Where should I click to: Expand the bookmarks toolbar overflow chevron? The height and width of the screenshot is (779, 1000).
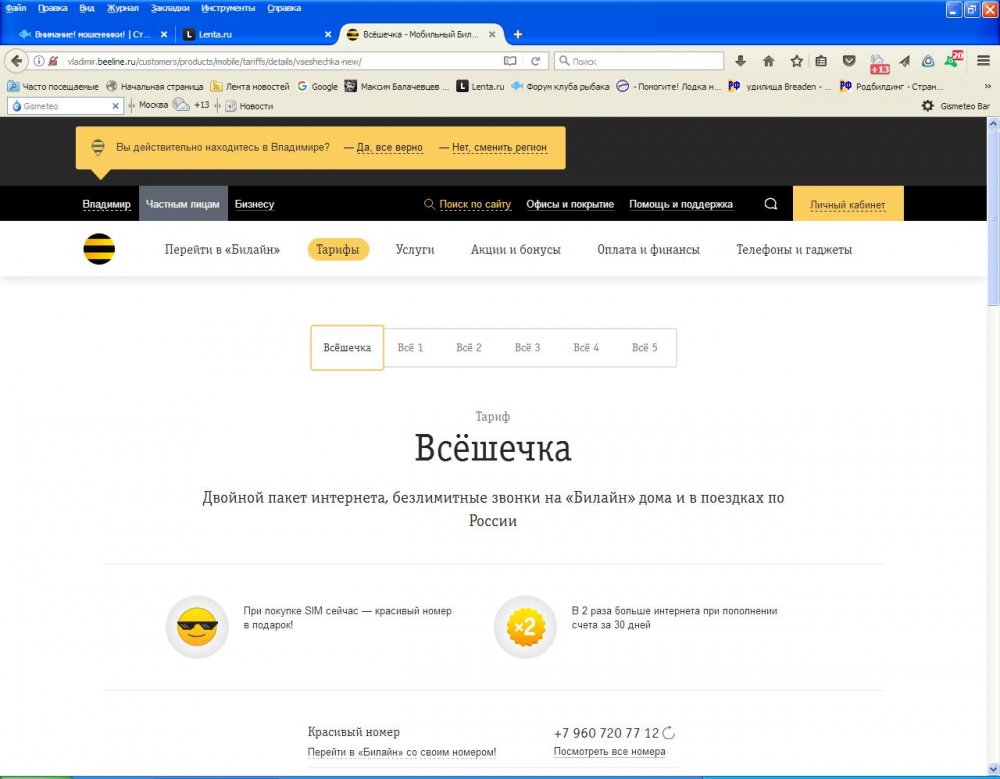pos(987,86)
